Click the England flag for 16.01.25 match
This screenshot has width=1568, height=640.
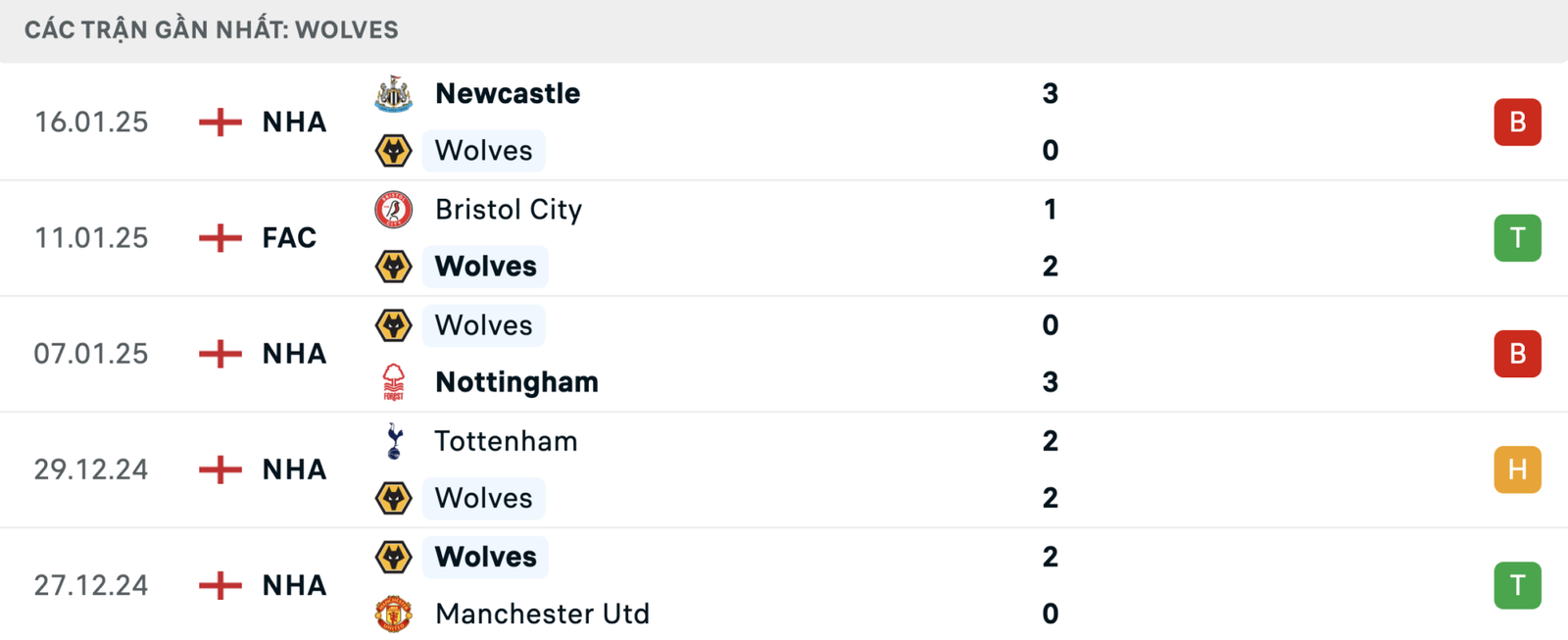coord(220,123)
